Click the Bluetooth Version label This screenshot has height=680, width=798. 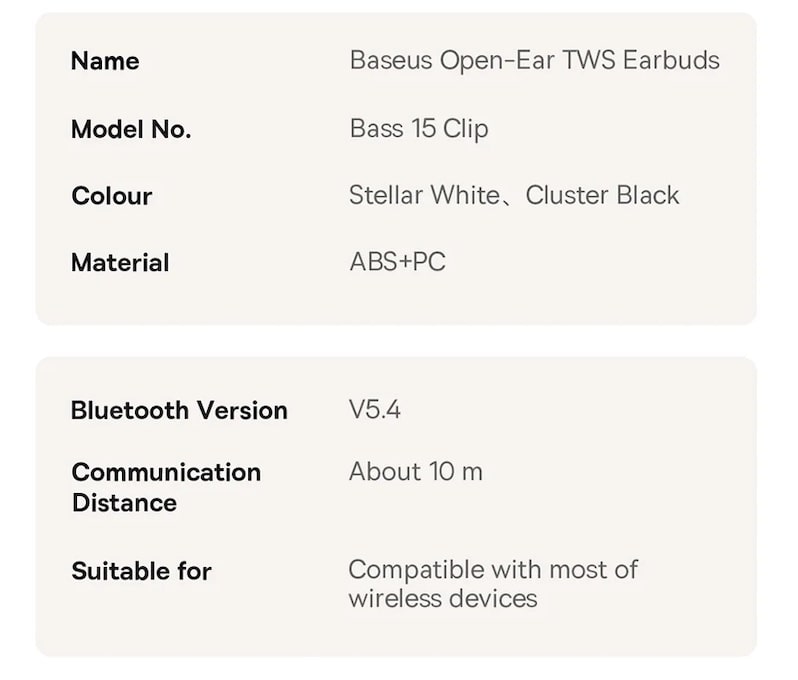tap(179, 410)
